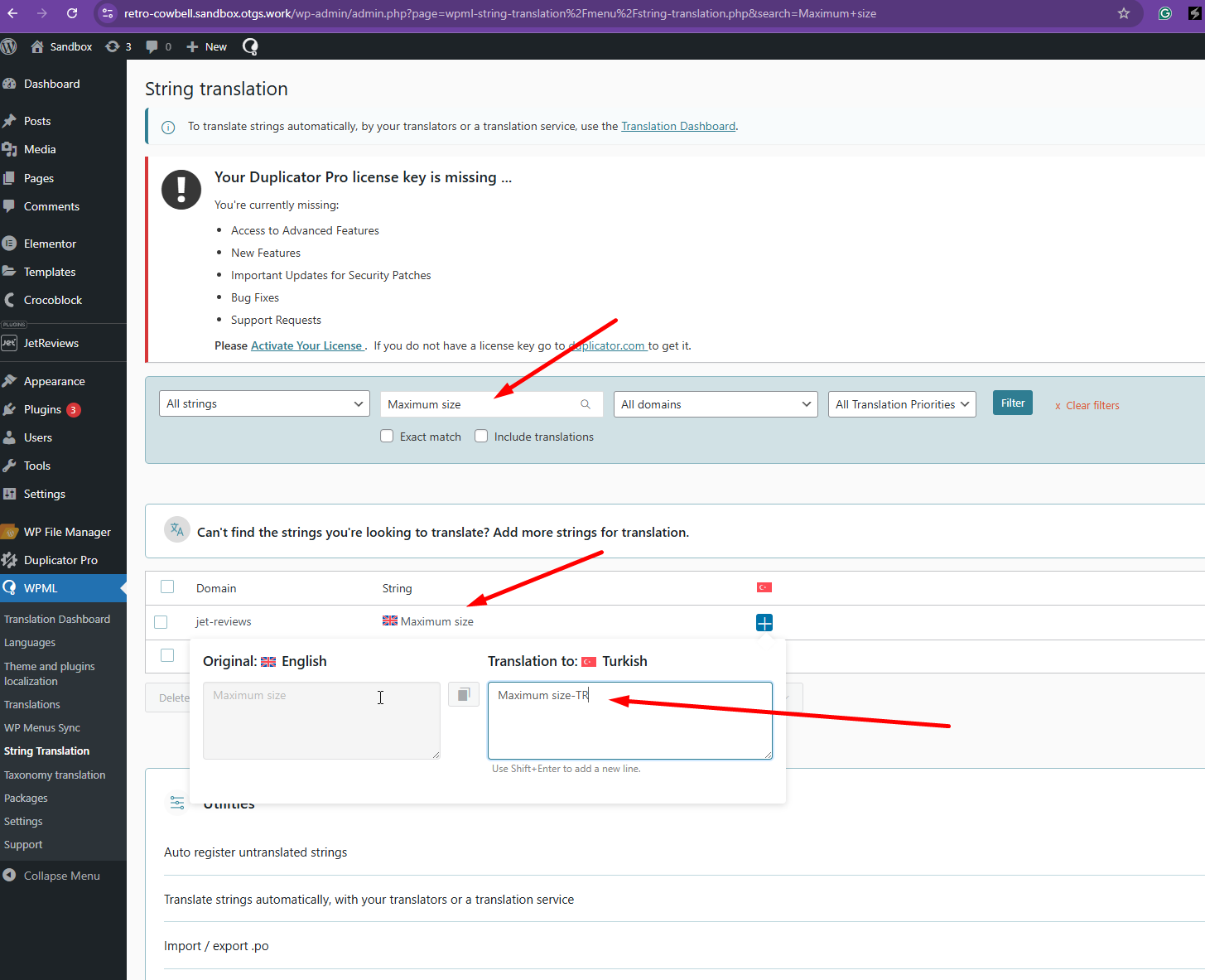Open the comments bubble in admin bar
The image size is (1205, 980).
[158, 46]
